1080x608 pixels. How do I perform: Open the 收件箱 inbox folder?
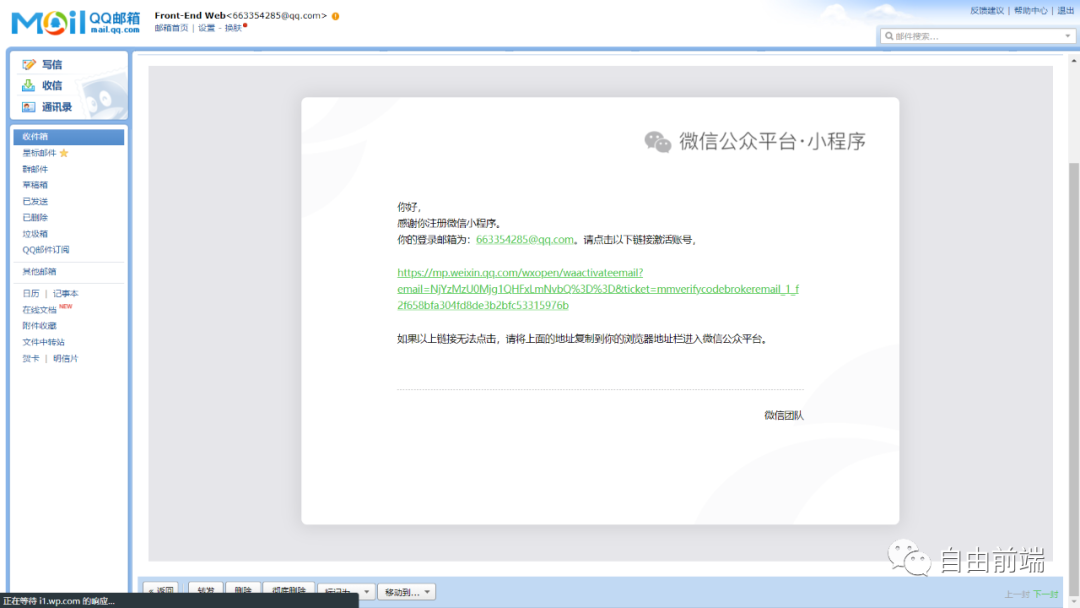pos(69,136)
